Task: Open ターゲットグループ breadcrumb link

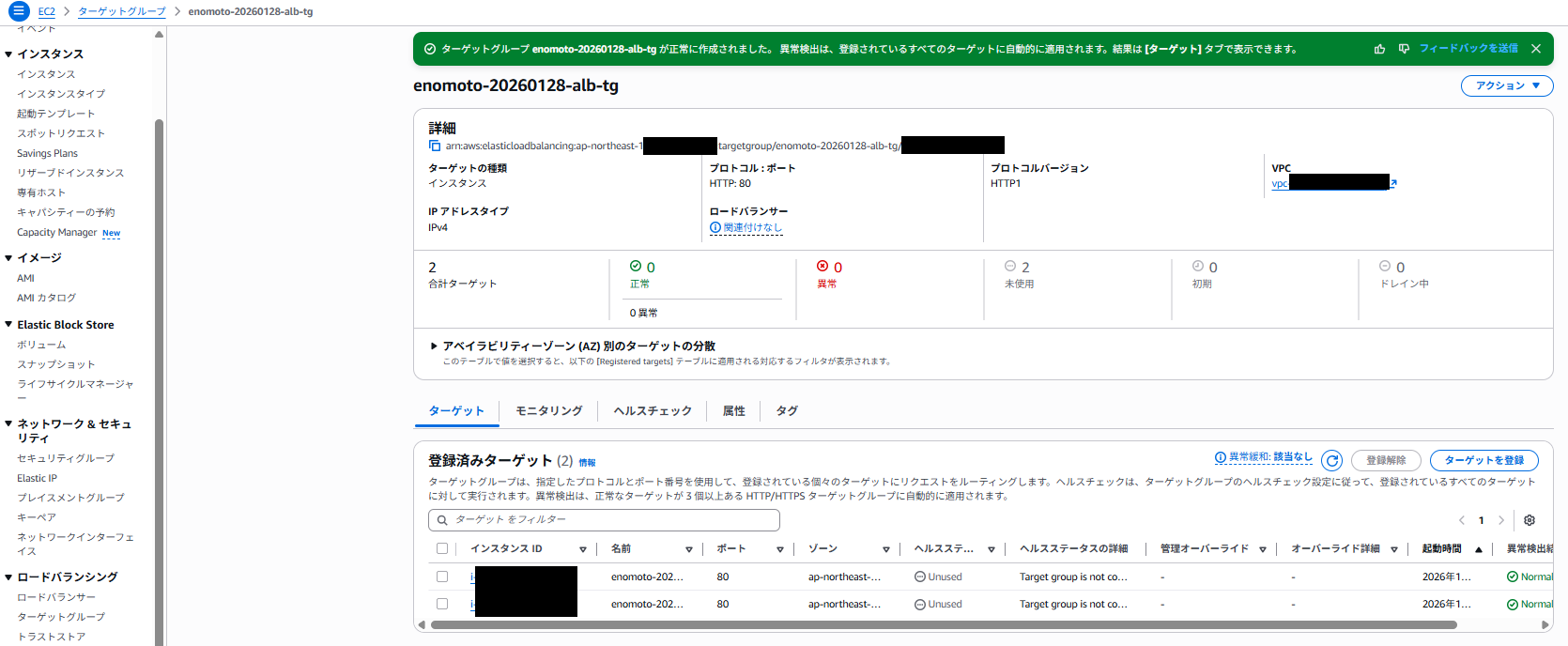Action: 121,11
